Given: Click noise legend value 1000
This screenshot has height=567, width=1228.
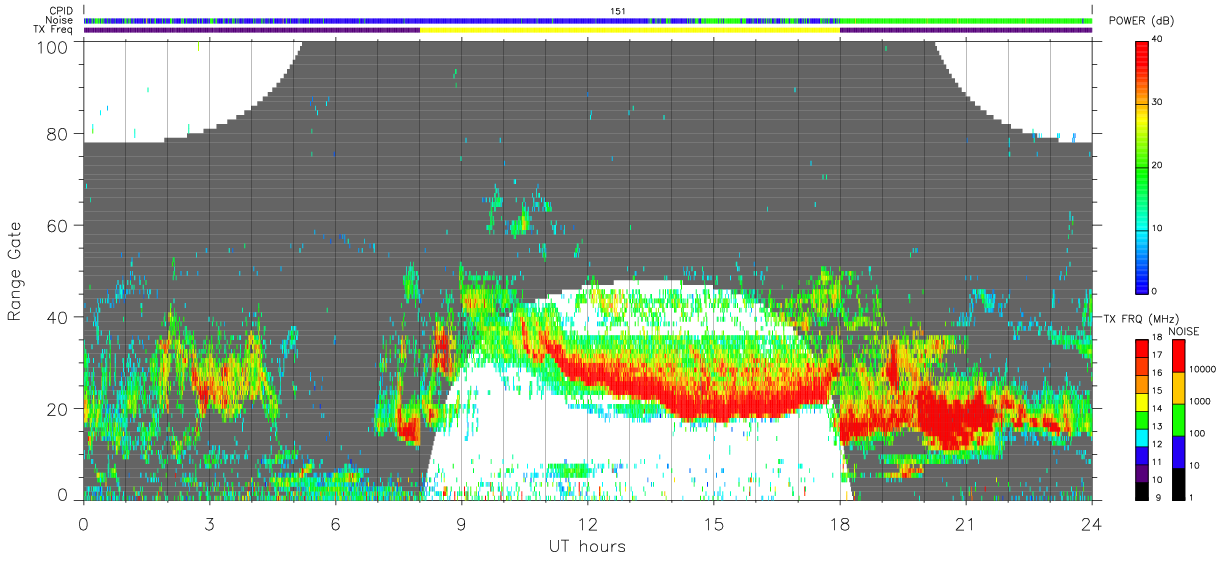Looking at the screenshot, I should coord(1201,400).
